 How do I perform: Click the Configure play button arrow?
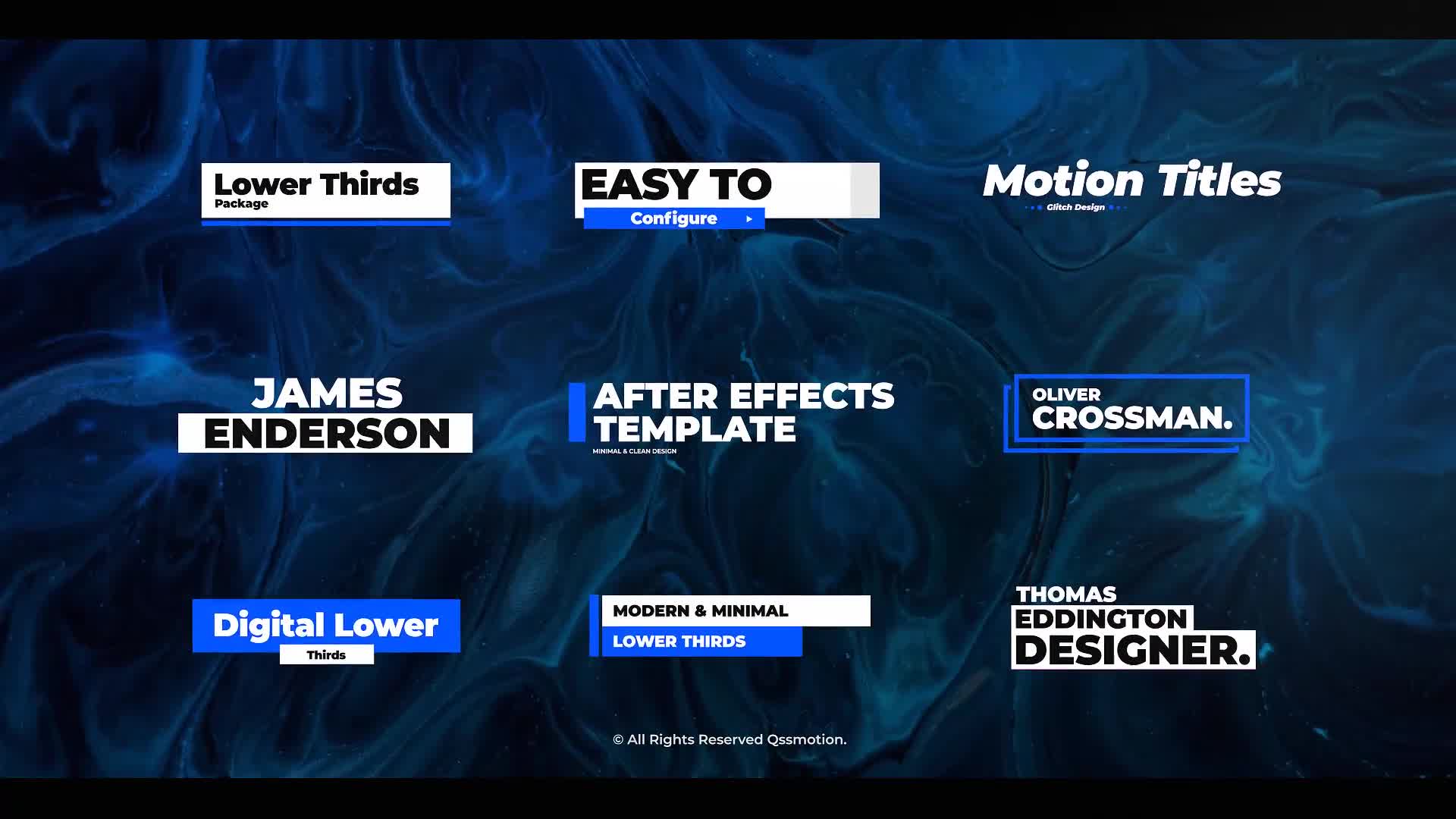pyautogui.click(x=749, y=218)
